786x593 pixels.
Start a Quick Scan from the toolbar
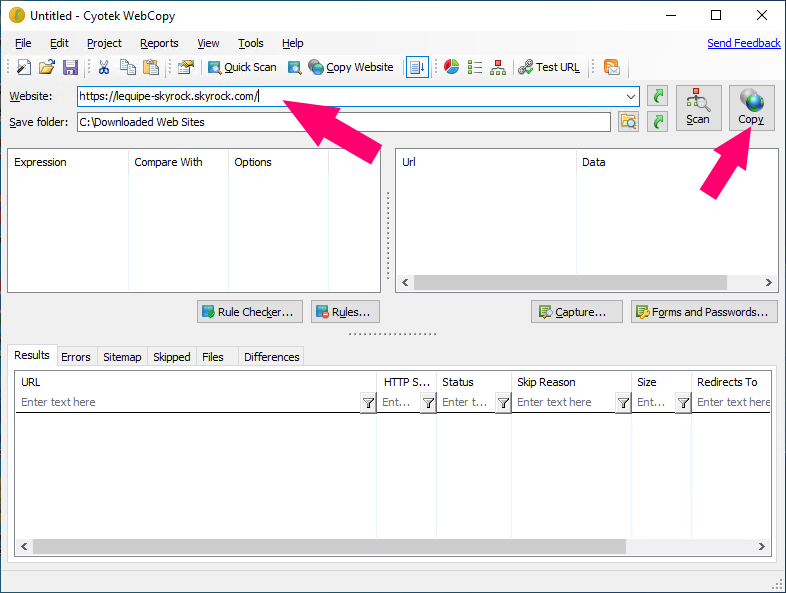[242, 67]
